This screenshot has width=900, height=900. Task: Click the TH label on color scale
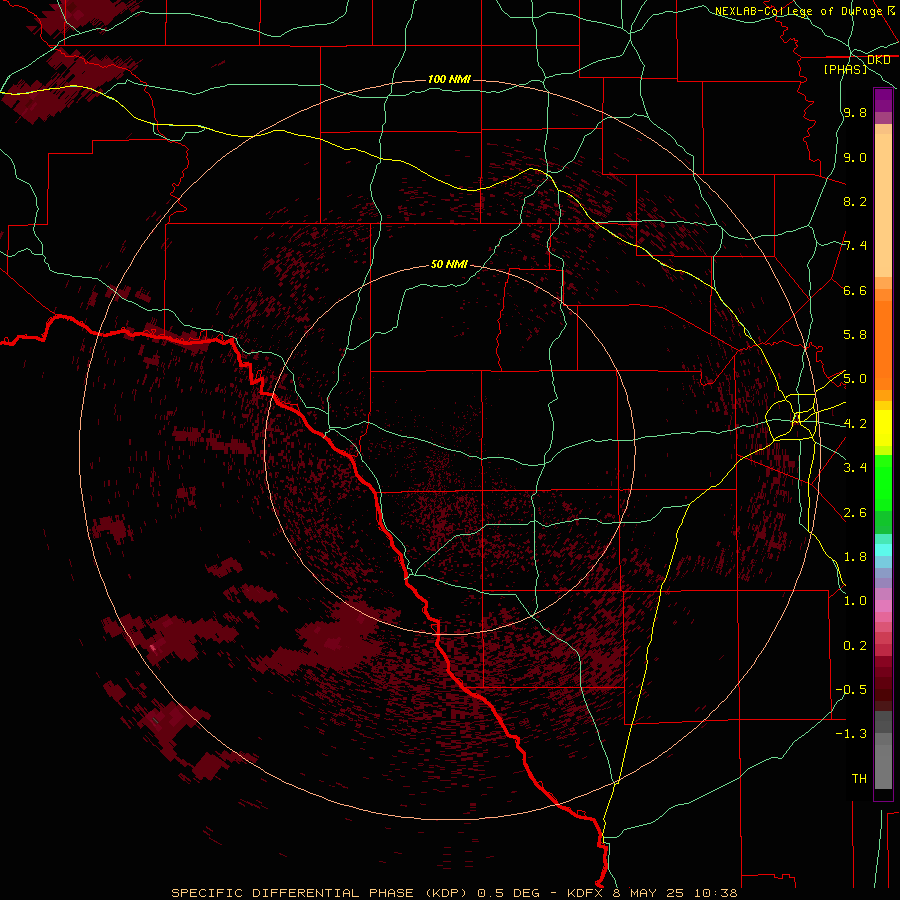[859, 779]
